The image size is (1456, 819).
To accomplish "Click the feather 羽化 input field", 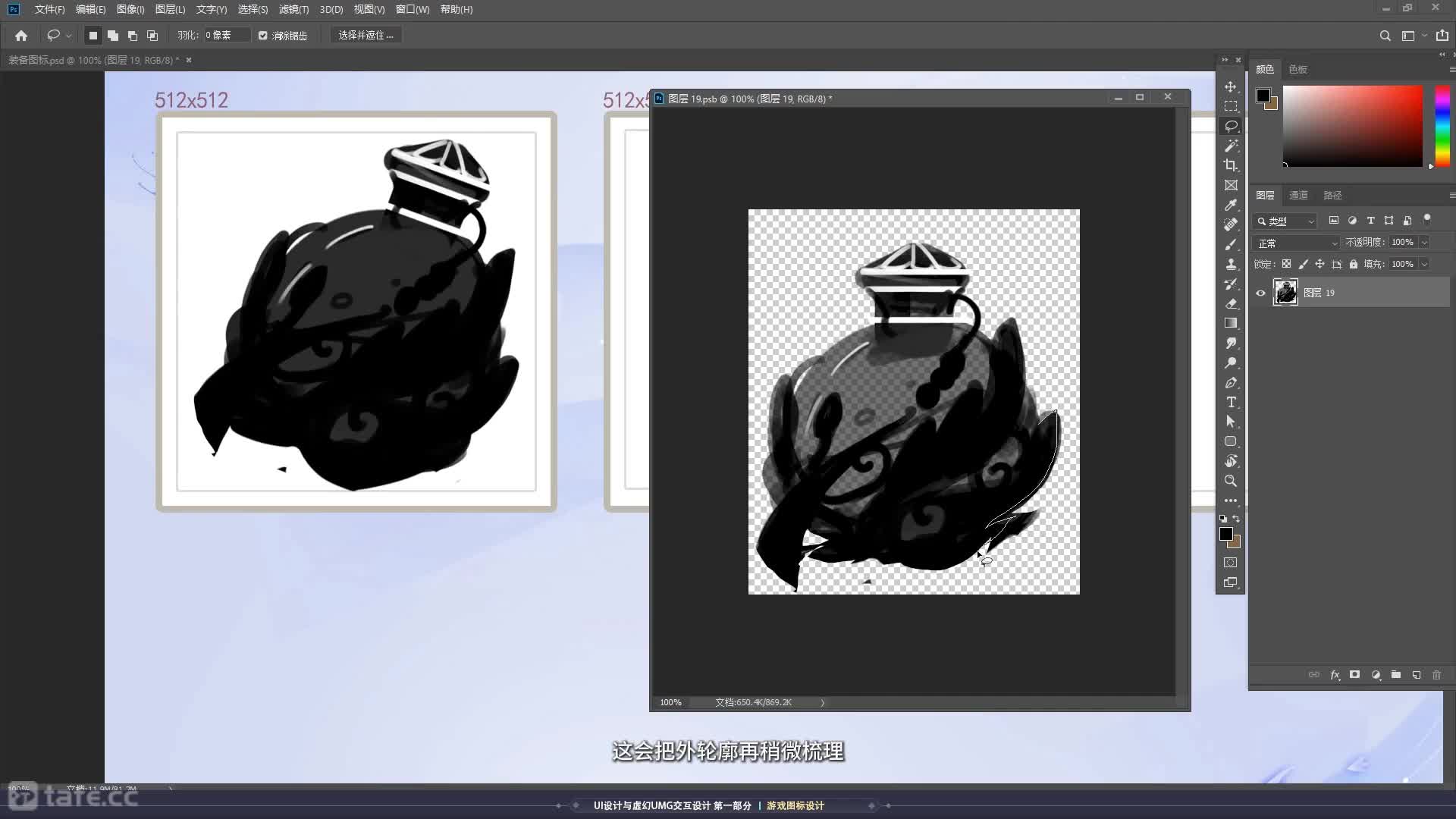I will [x=225, y=36].
